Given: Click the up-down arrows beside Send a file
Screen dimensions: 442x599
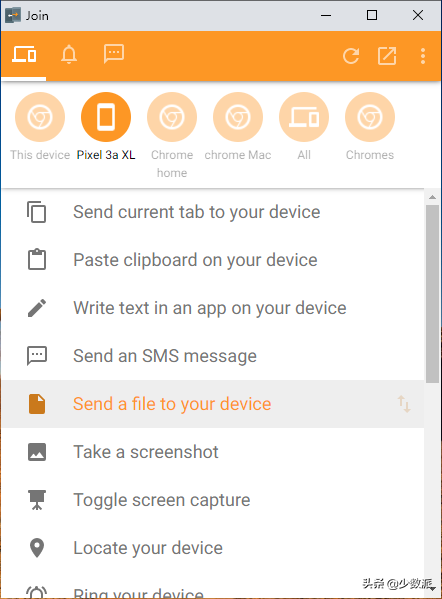Looking at the screenshot, I should [404, 404].
